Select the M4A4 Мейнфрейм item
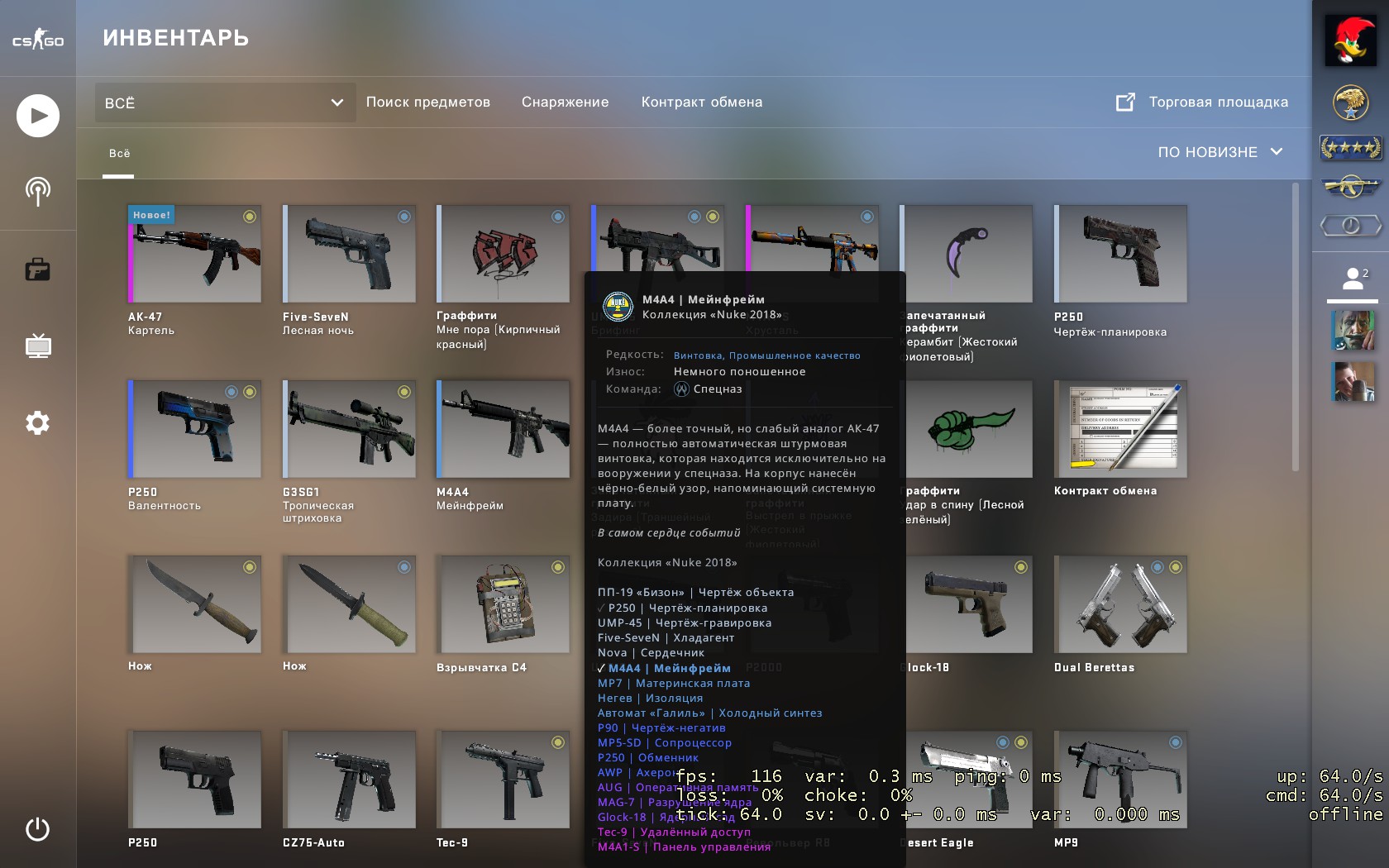 coord(503,429)
